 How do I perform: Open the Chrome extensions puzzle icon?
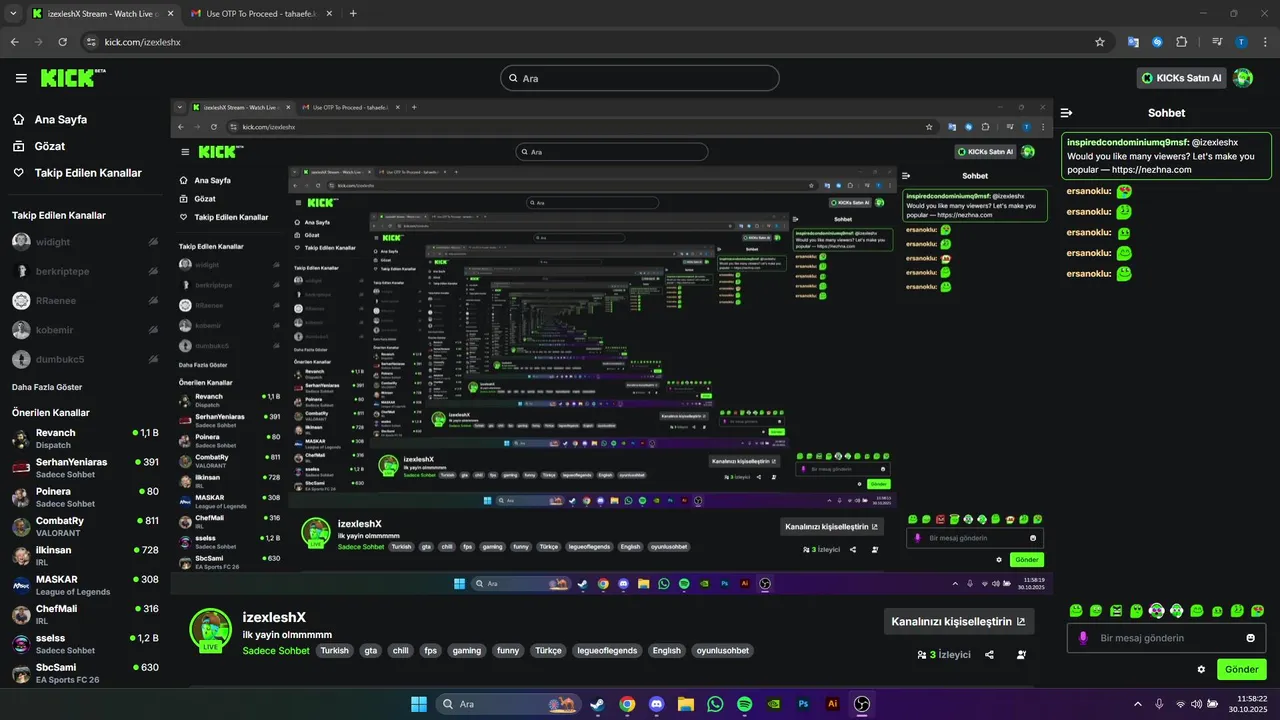point(1181,42)
